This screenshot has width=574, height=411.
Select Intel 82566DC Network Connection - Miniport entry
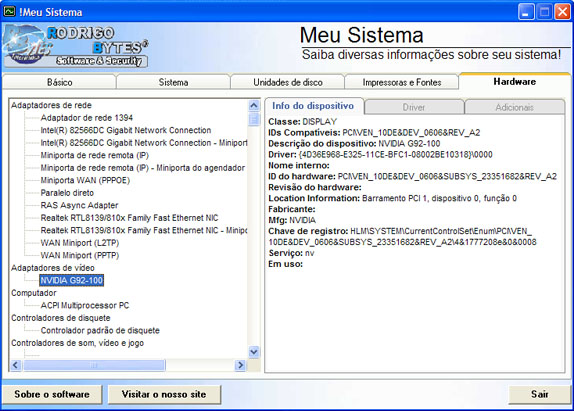tap(144, 142)
